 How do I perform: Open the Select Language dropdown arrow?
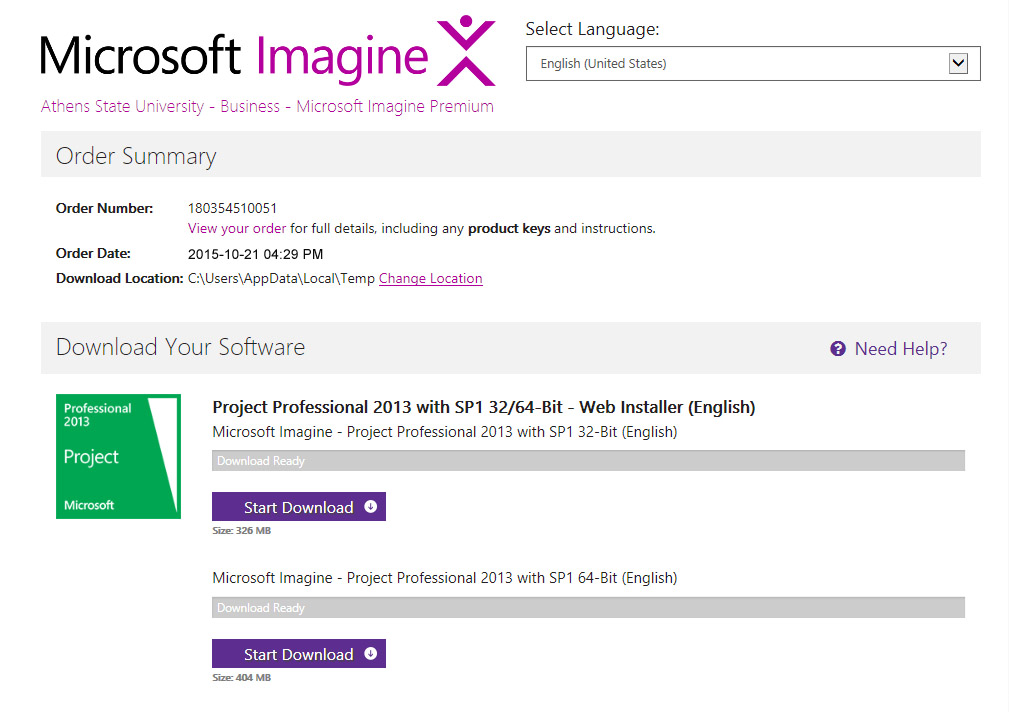pos(958,64)
